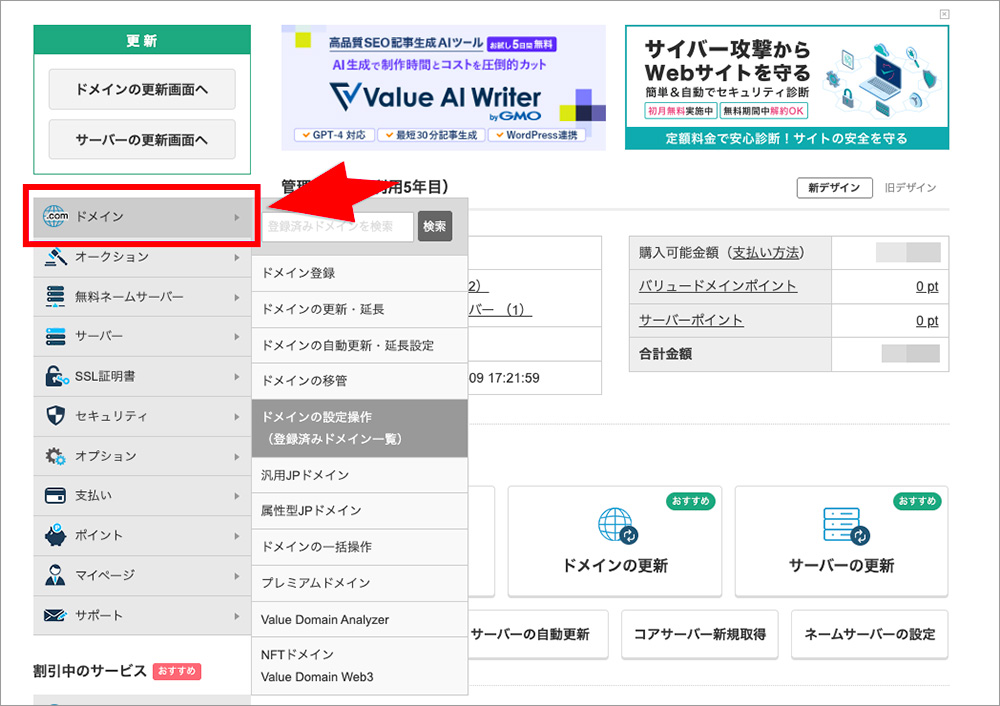Choose ドメインの移管 from the submenu
The height and width of the screenshot is (706, 1000).
tap(360, 381)
